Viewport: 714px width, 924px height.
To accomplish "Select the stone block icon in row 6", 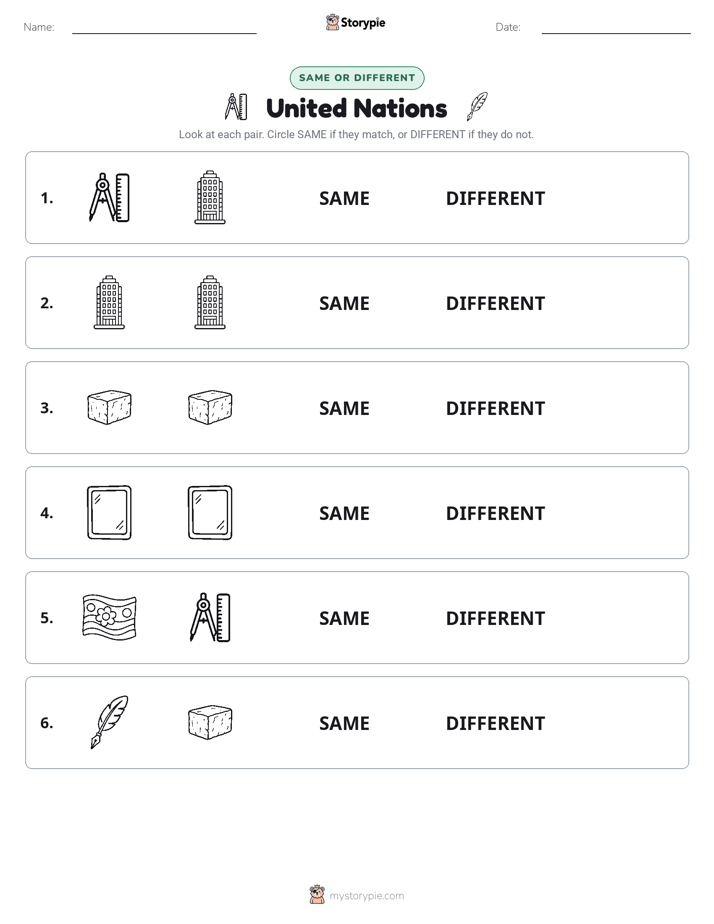I will [x=210, y=722].
